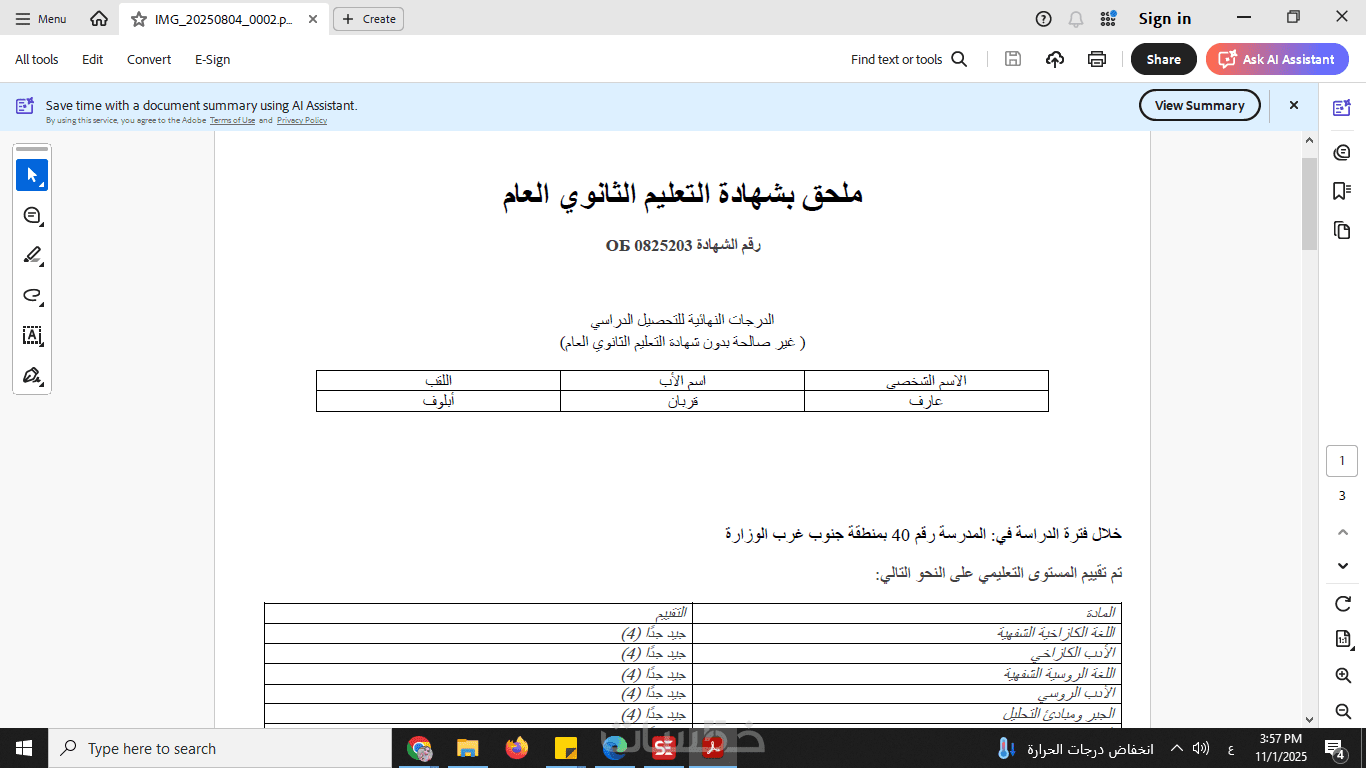Zoom out of the document
This screenshot has width=1366, height=768.
pos(1343,711)
